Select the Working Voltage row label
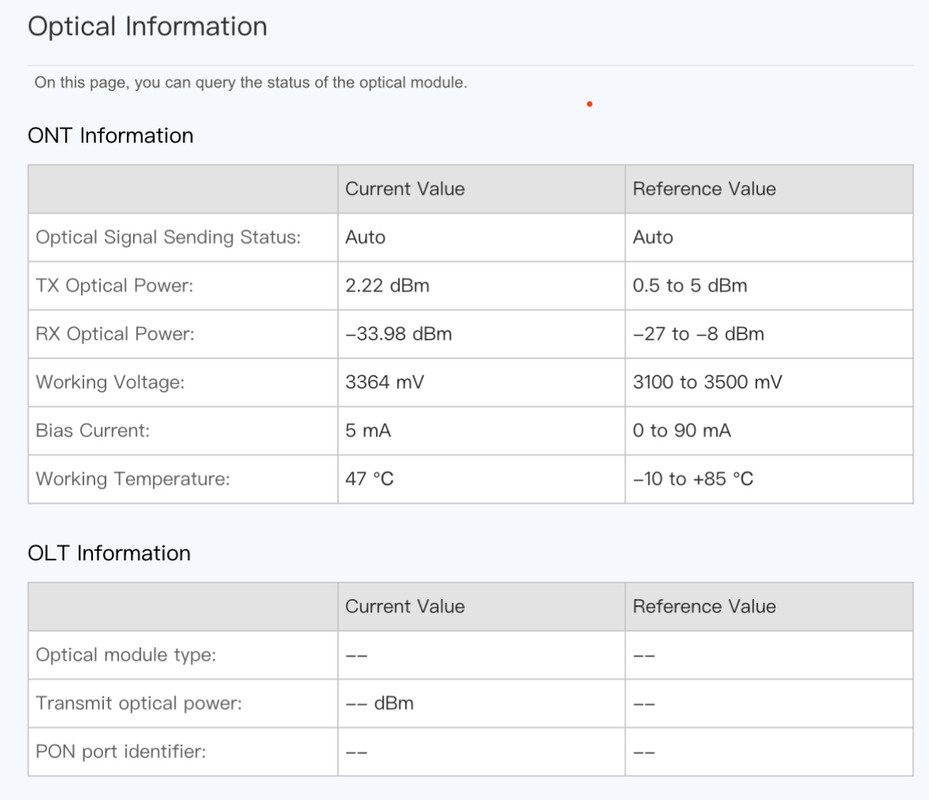This screenshot has width=929, height=800. pyautogui.click(x=110, y=382)
